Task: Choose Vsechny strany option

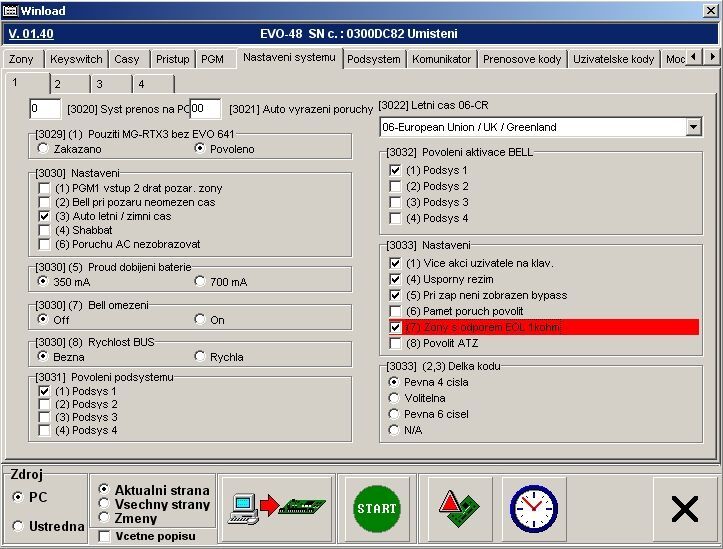Action: [x=104, y=505]
